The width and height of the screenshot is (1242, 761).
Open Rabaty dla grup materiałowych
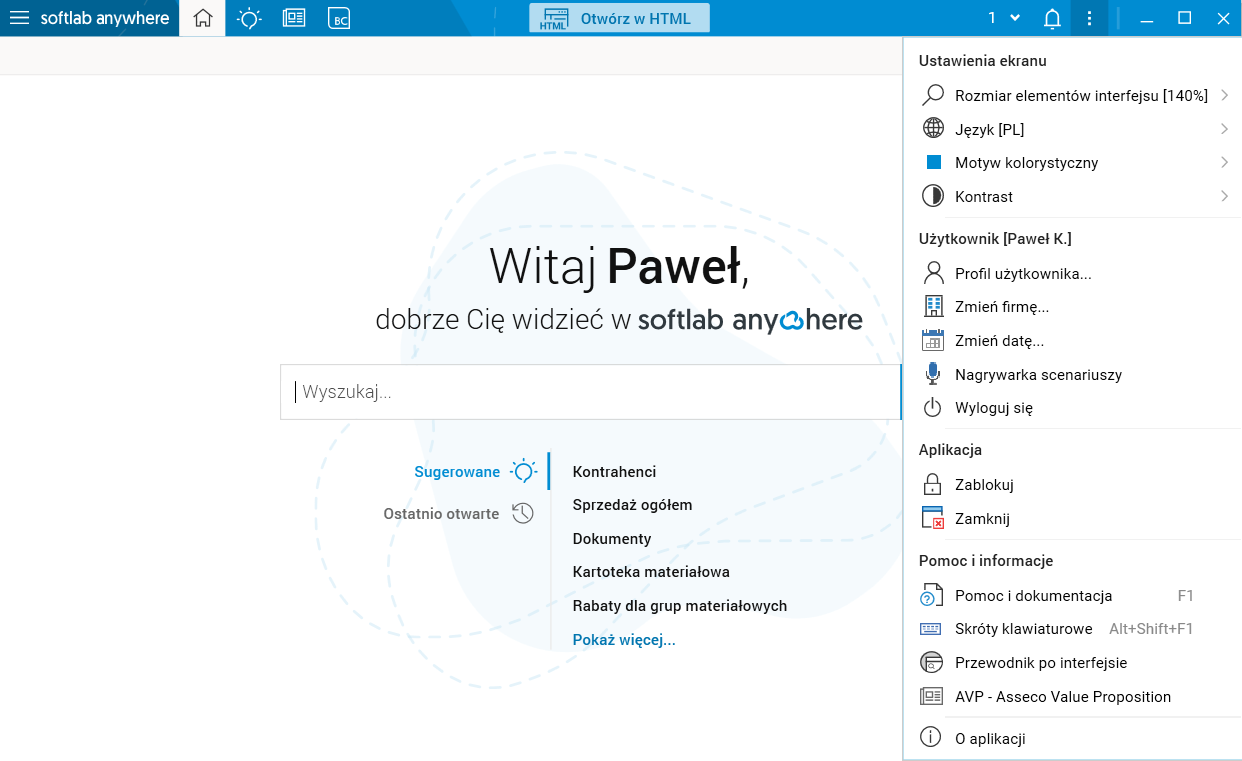680,606
